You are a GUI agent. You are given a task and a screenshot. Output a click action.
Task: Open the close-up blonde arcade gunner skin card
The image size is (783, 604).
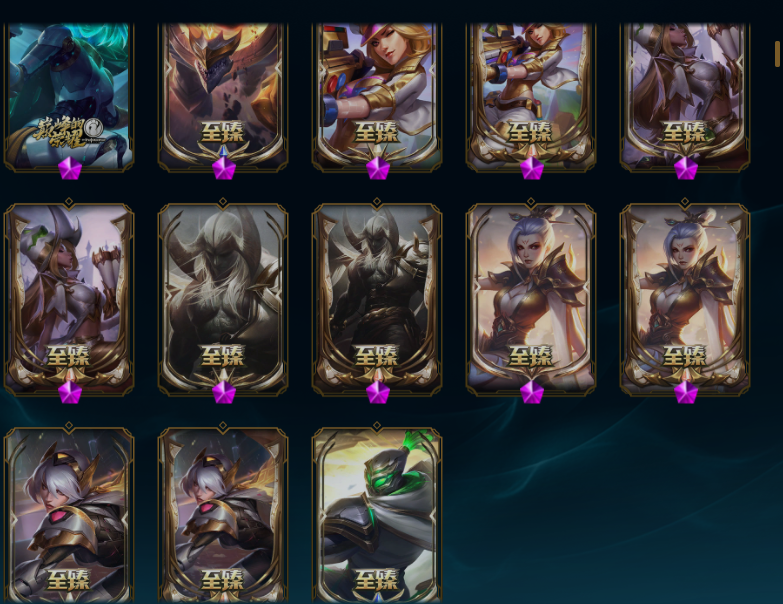[x=377, y=96]
